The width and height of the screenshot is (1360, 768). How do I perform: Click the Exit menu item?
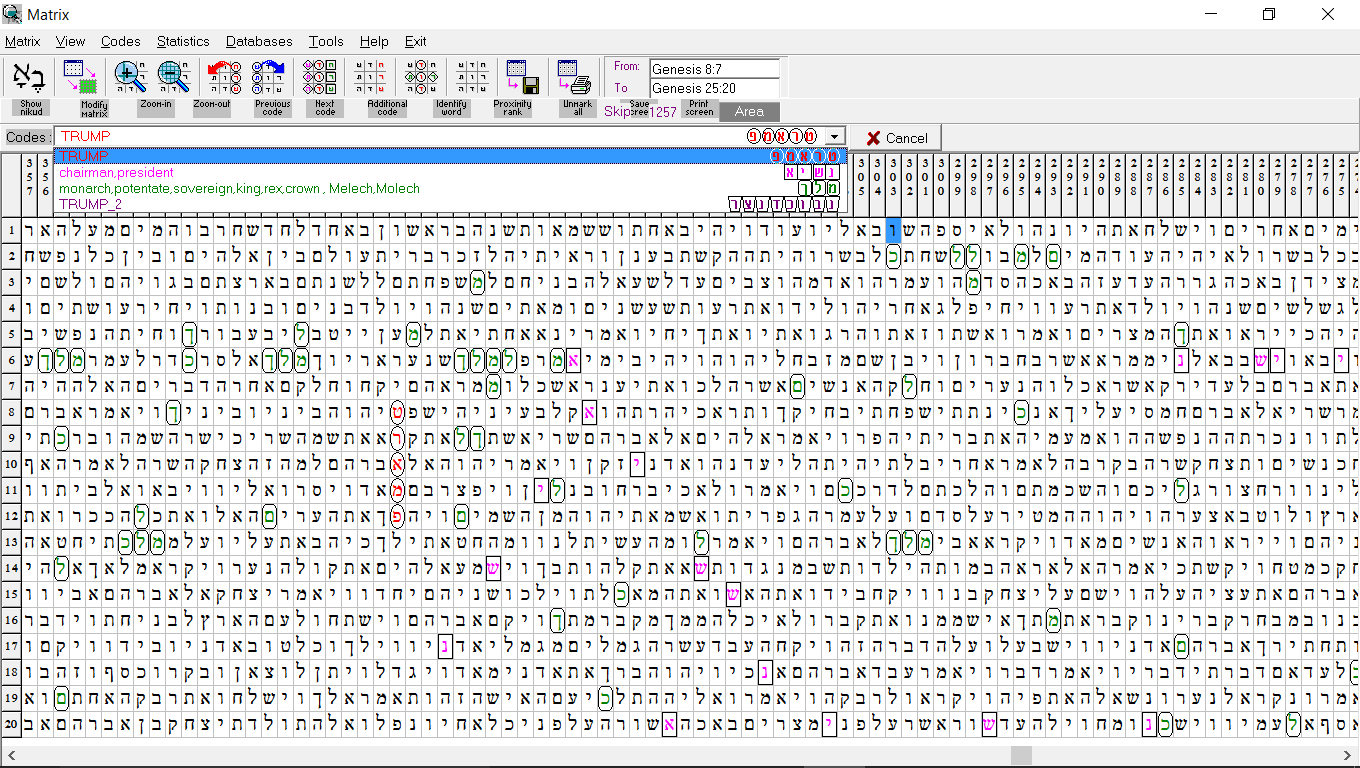(415, 41)
